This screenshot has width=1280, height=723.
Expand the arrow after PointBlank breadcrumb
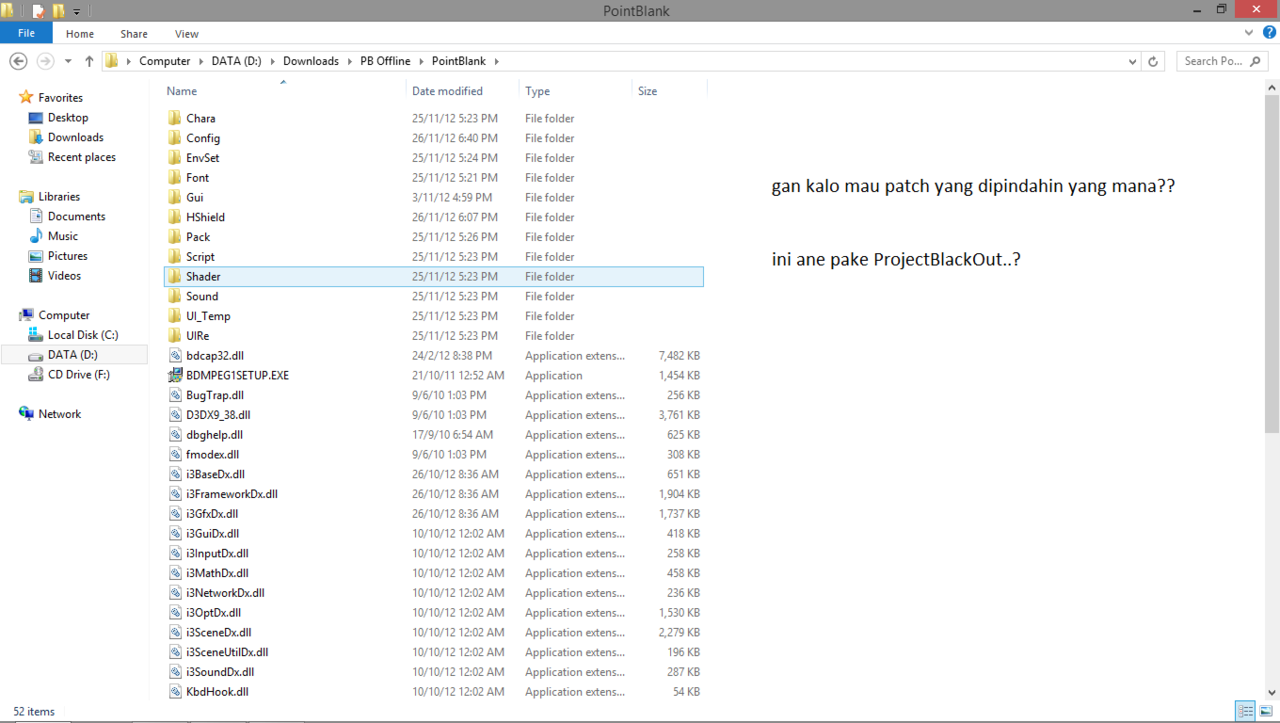point(496,61)
